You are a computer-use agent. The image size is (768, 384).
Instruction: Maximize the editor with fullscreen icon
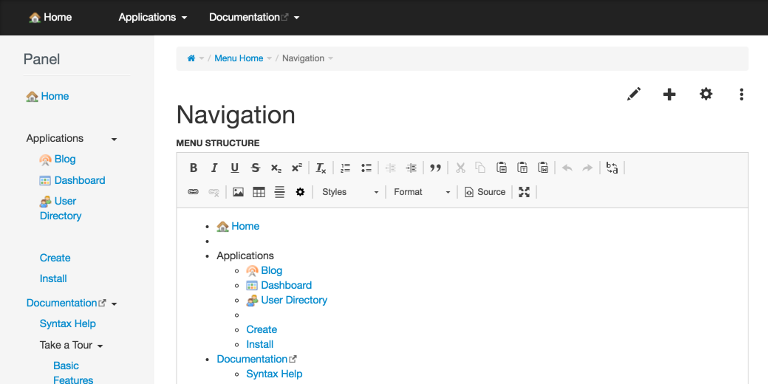click(x=524, y=192)
